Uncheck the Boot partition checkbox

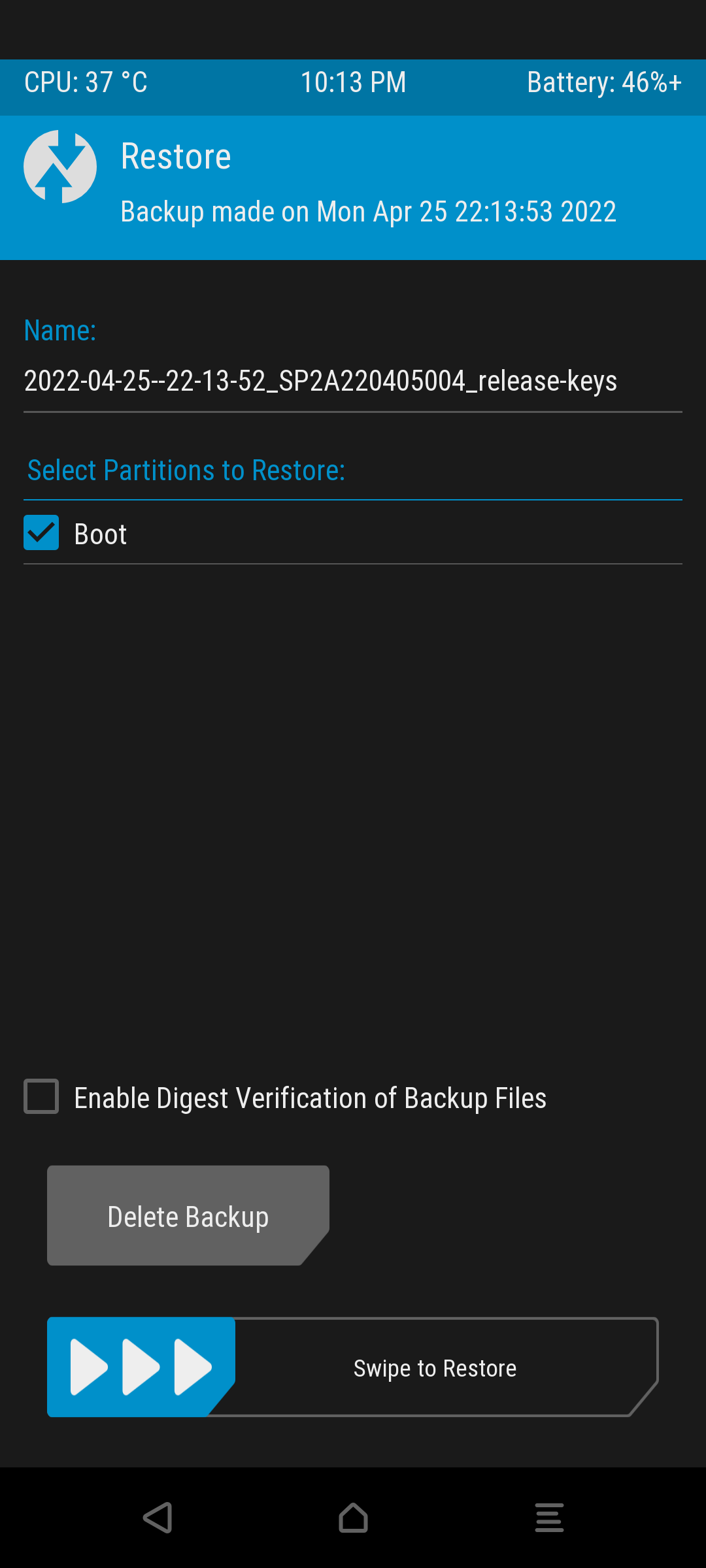[x=41, y=532]
